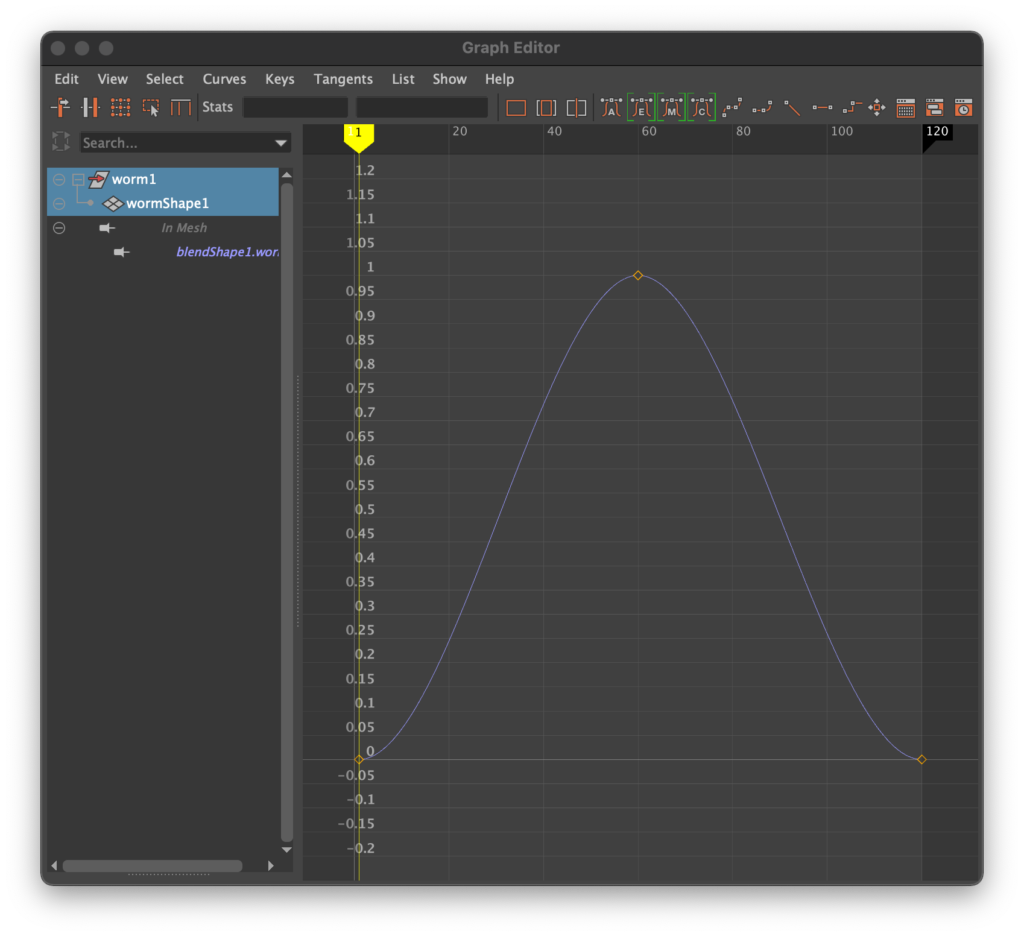Activate the Lattice Deform Keys tool
Viewport: 1024px width, 936px height.
point(121,107)
